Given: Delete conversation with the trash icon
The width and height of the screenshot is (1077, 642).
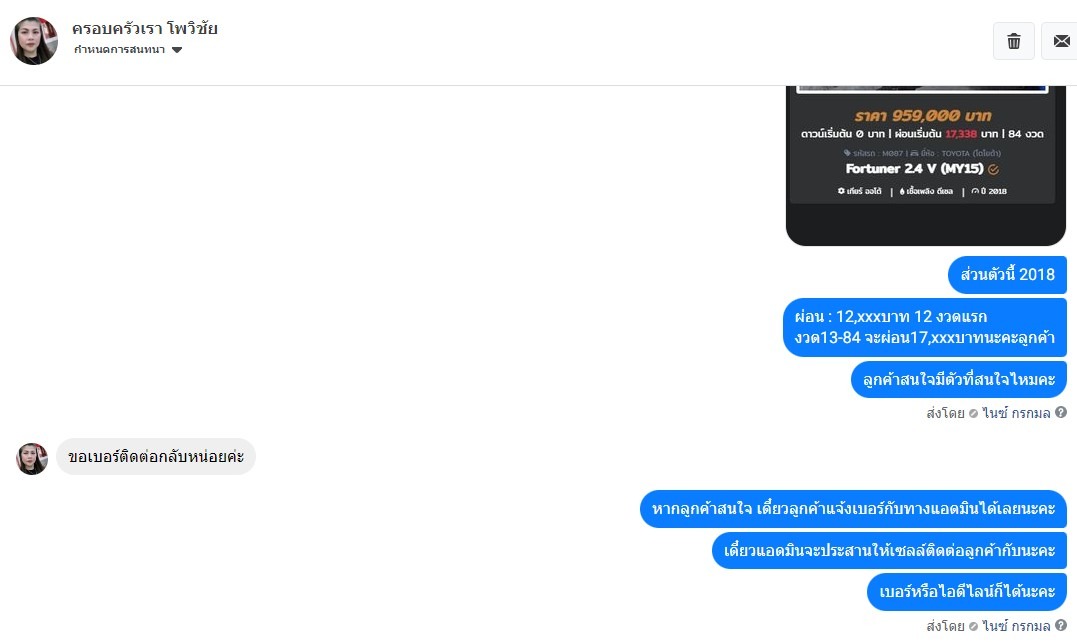Looking at the screenshot, I should point(1013,41).
